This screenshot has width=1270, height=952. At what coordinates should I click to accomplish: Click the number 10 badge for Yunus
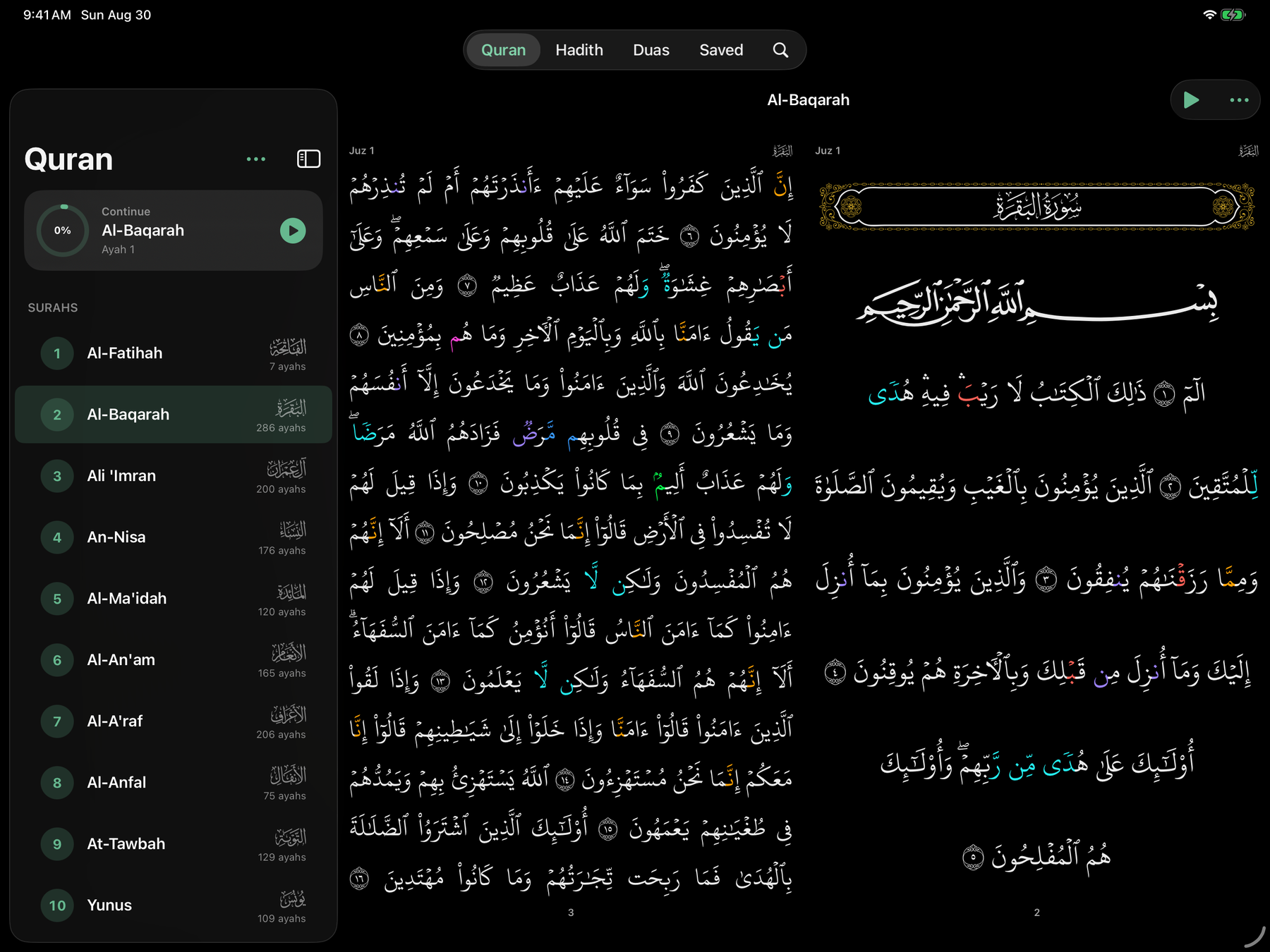tap(57, 905)
